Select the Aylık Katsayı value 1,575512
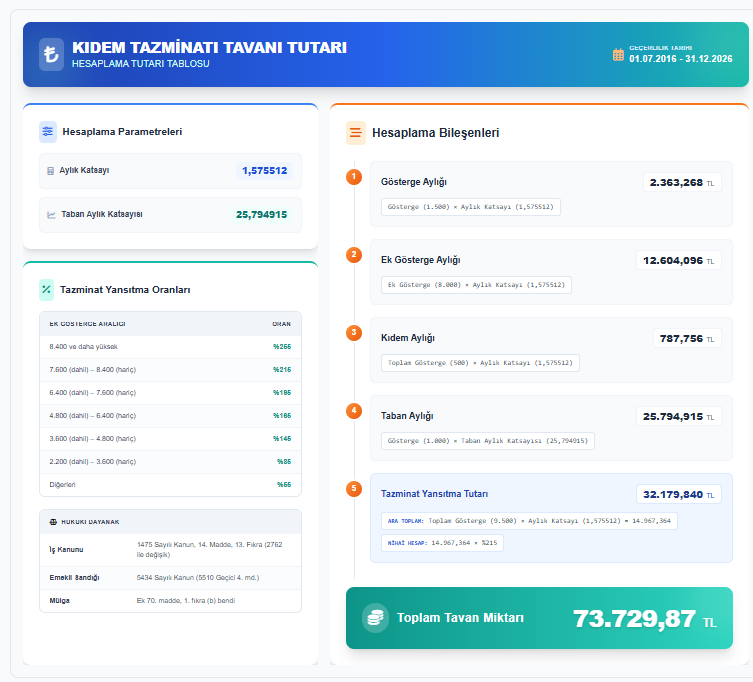This screenshot has height=682, width=753. pos(265,170)
